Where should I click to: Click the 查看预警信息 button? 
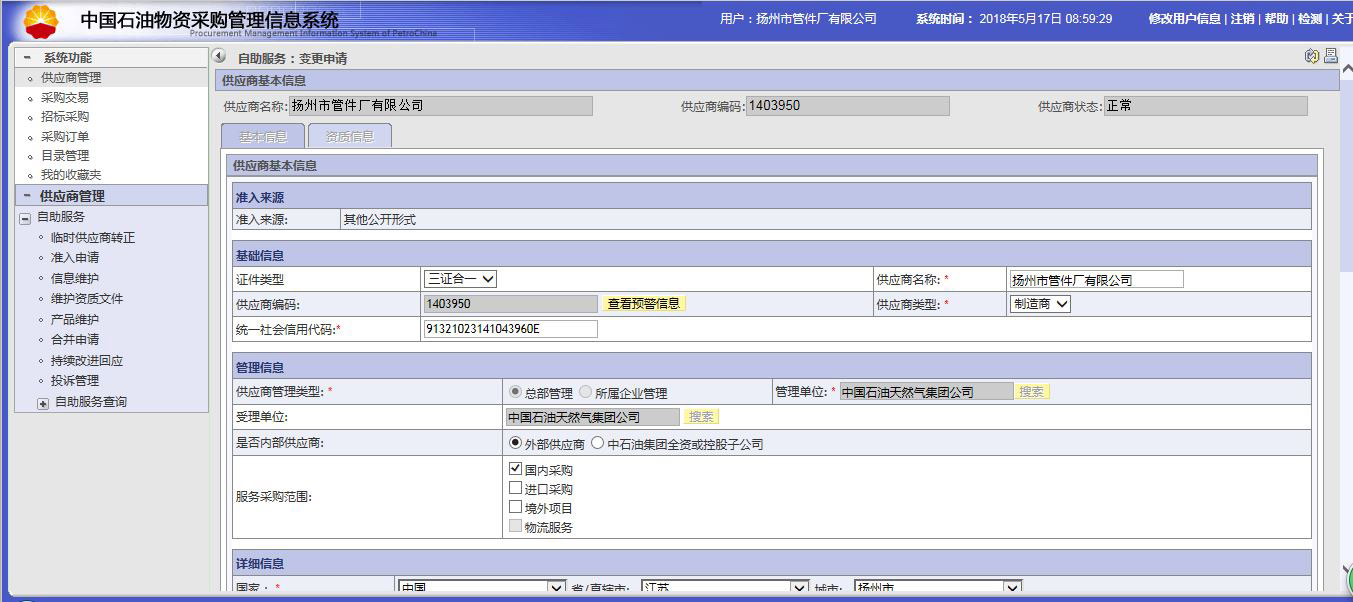coord(644,304)
